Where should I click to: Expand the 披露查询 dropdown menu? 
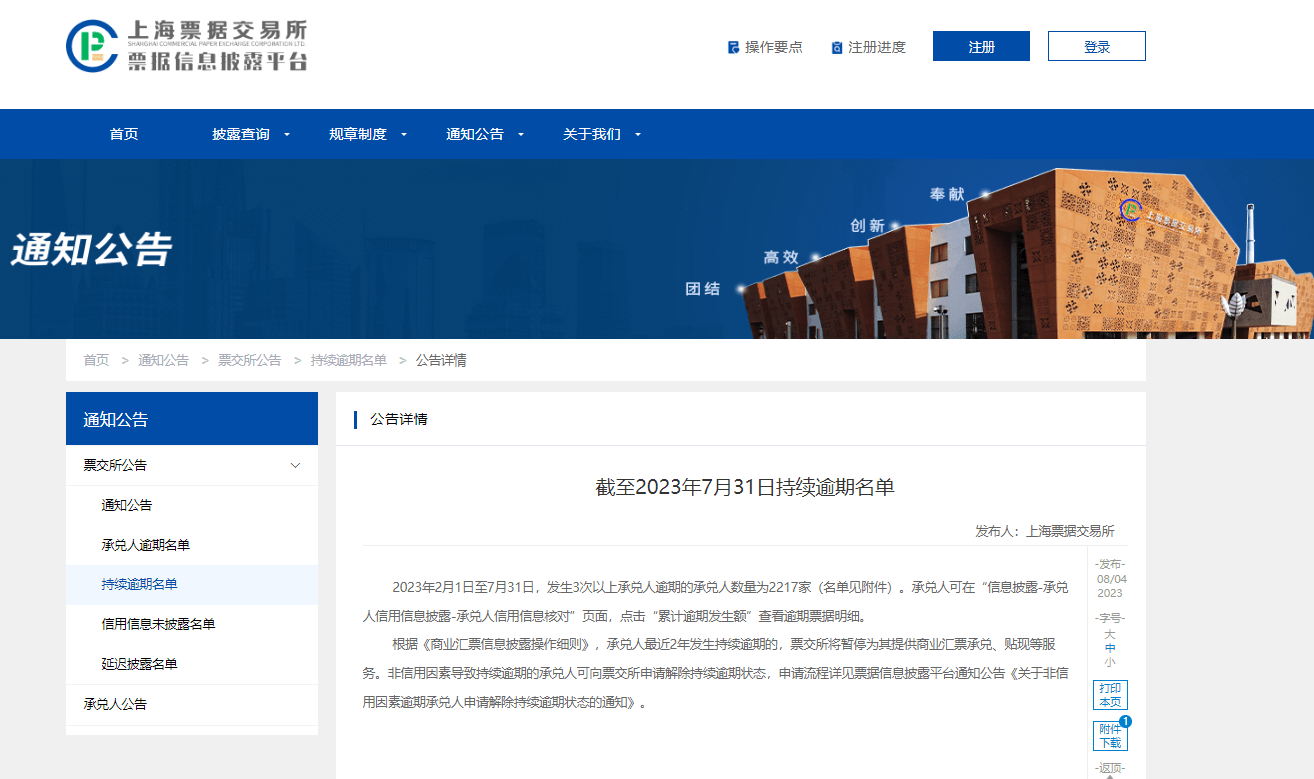(287, 135)
